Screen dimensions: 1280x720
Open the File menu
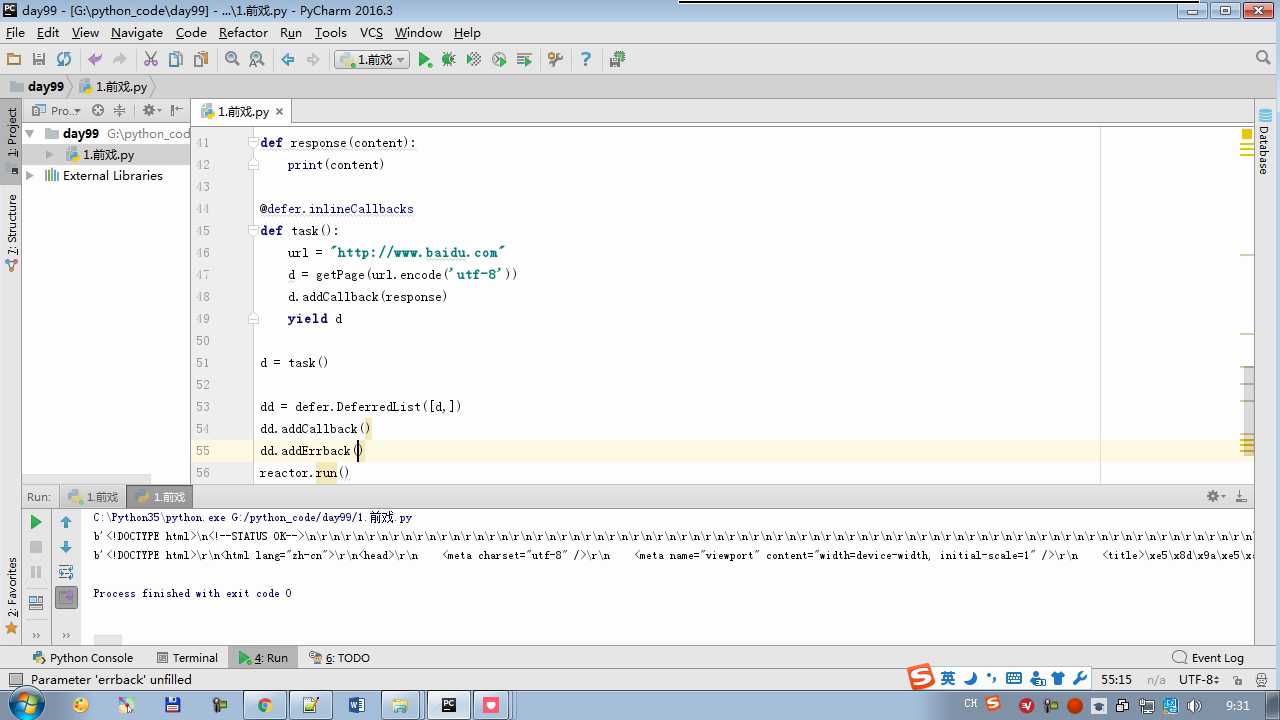(15, 32)
